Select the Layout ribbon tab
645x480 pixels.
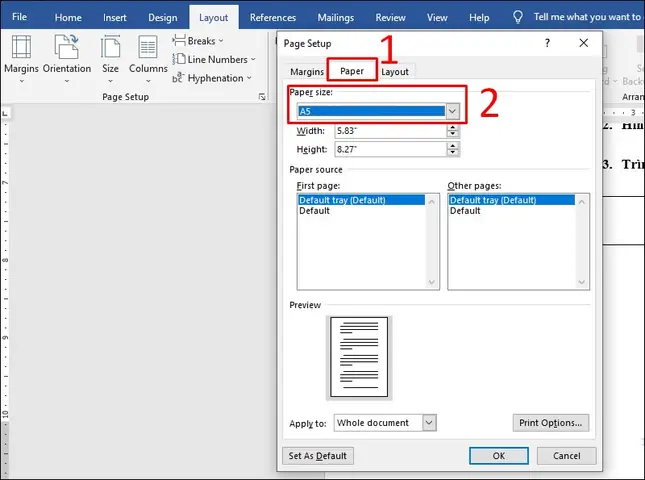pyautogui.click(x=213, y=17)
